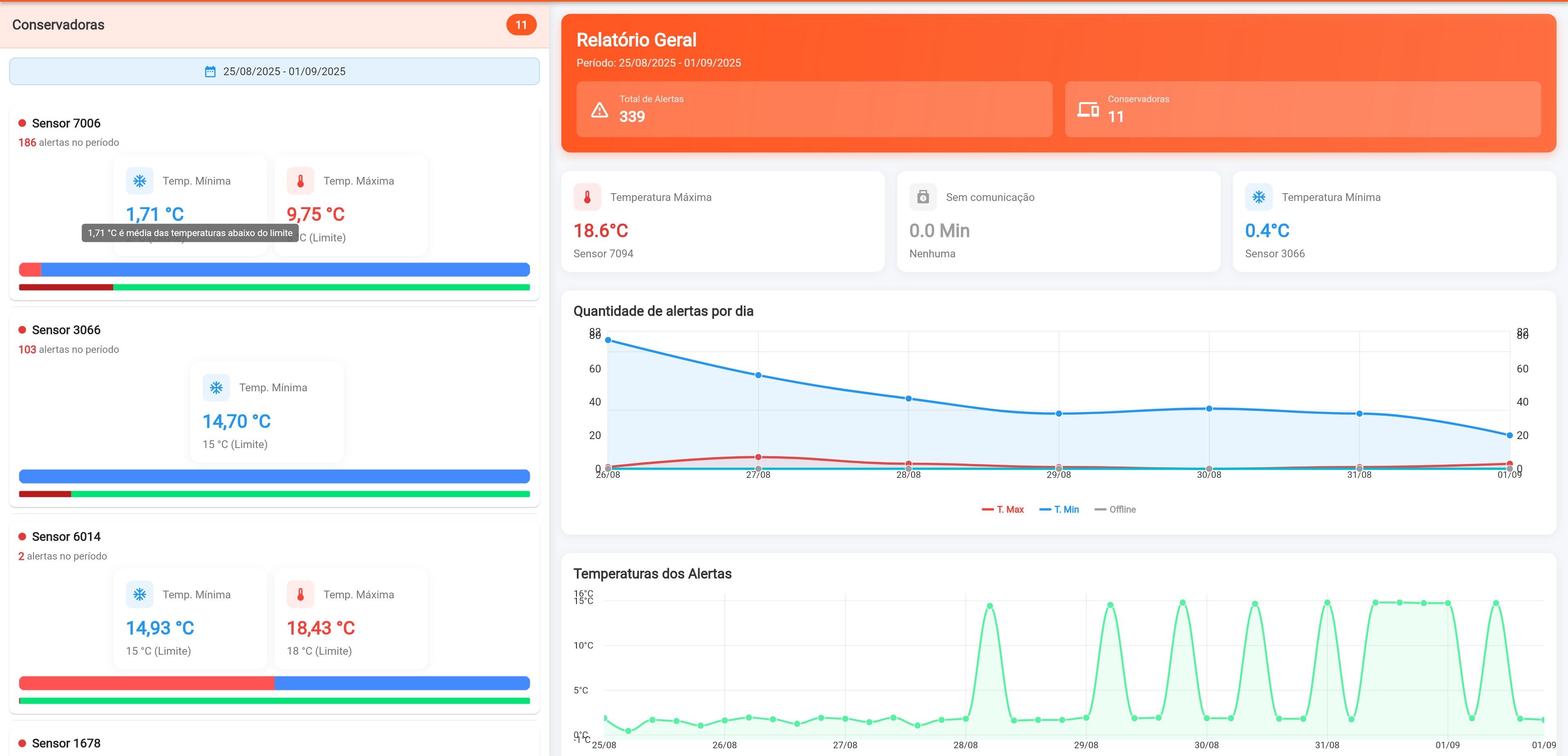Click the red-blue progress bar under Sensor 6014

tap(275, 684)
